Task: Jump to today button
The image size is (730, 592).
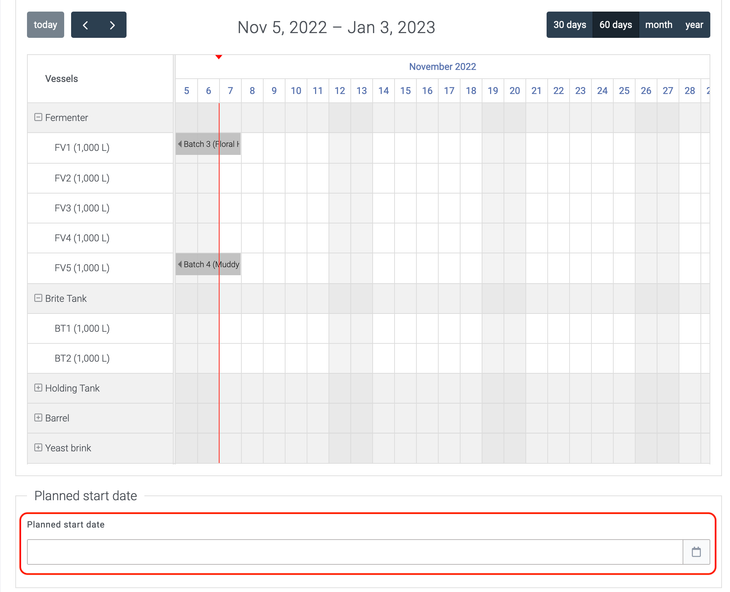Action: (46, 25)
